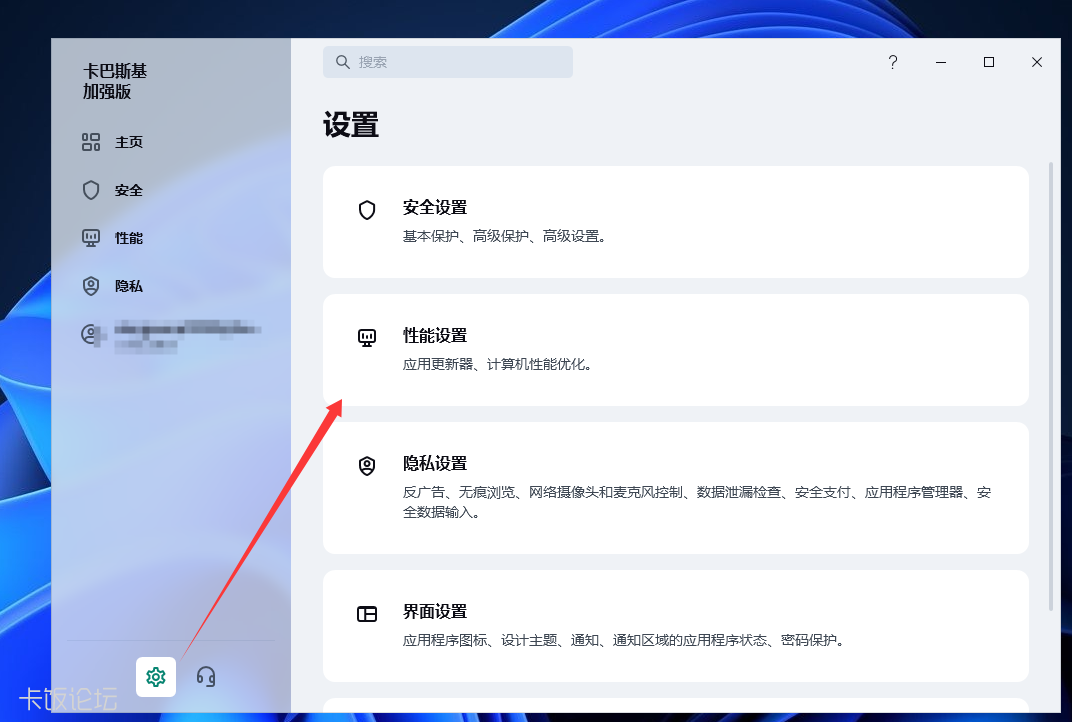Click the 隐私 shield icon in sidebar

(91, 286)
